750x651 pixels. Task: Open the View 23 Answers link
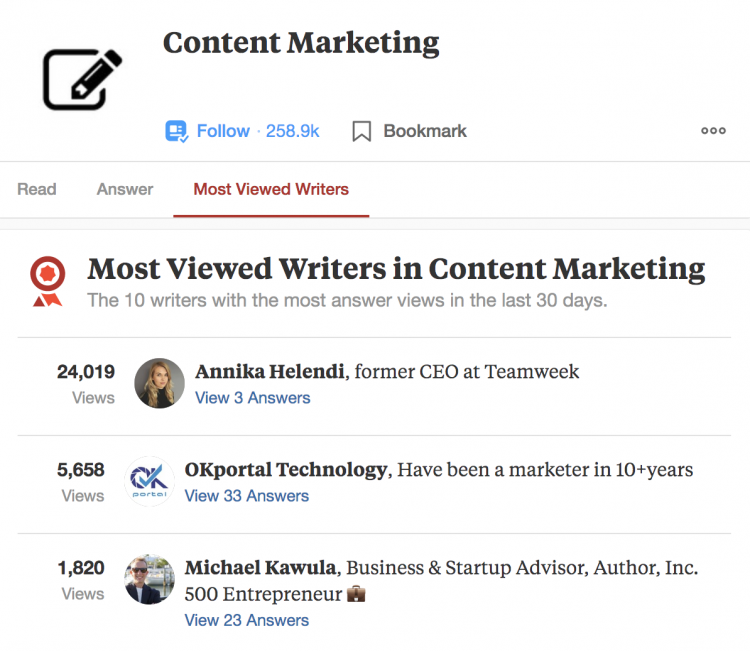[247, 620]
